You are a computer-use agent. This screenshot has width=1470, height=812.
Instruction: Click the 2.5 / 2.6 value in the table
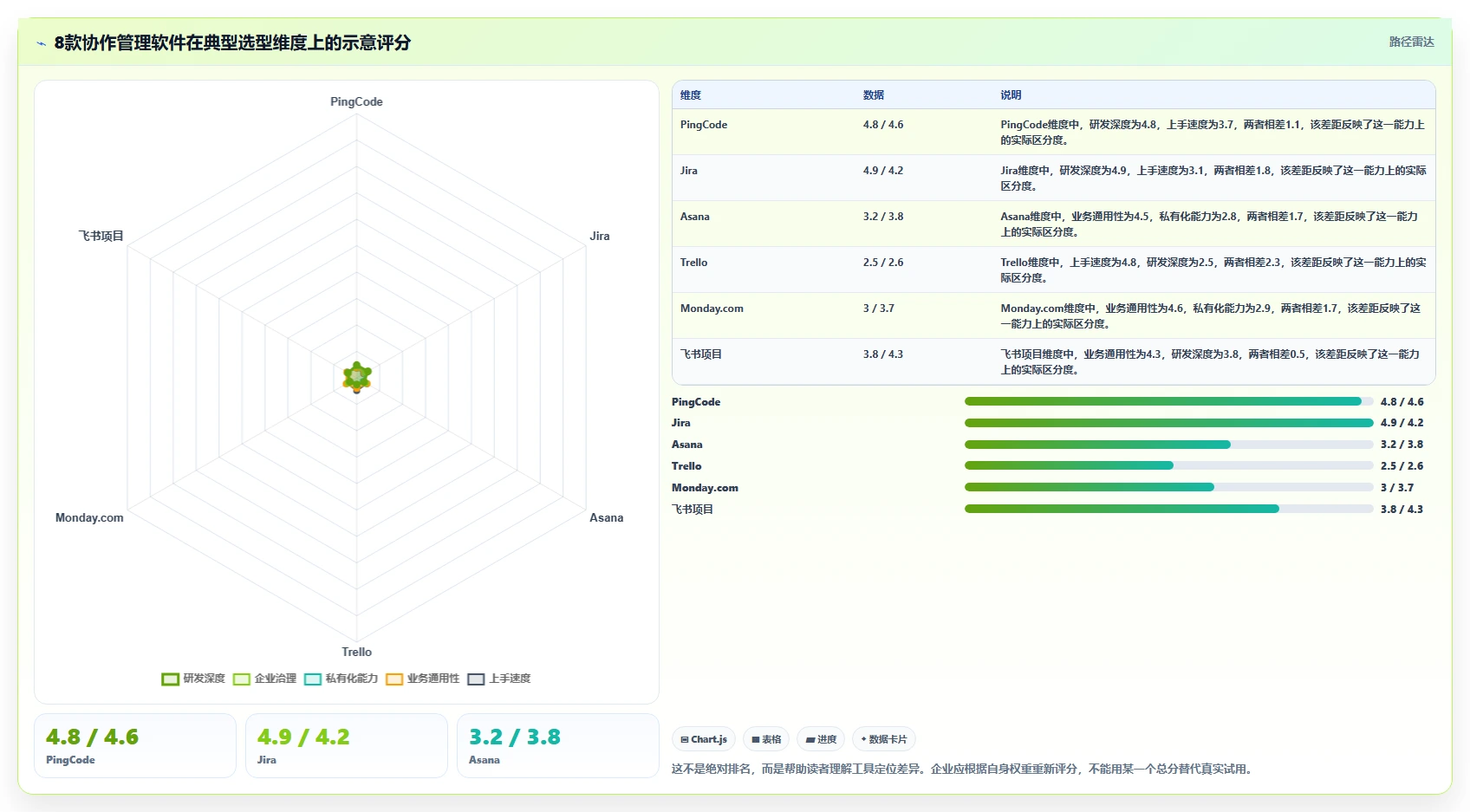point(883,263)
